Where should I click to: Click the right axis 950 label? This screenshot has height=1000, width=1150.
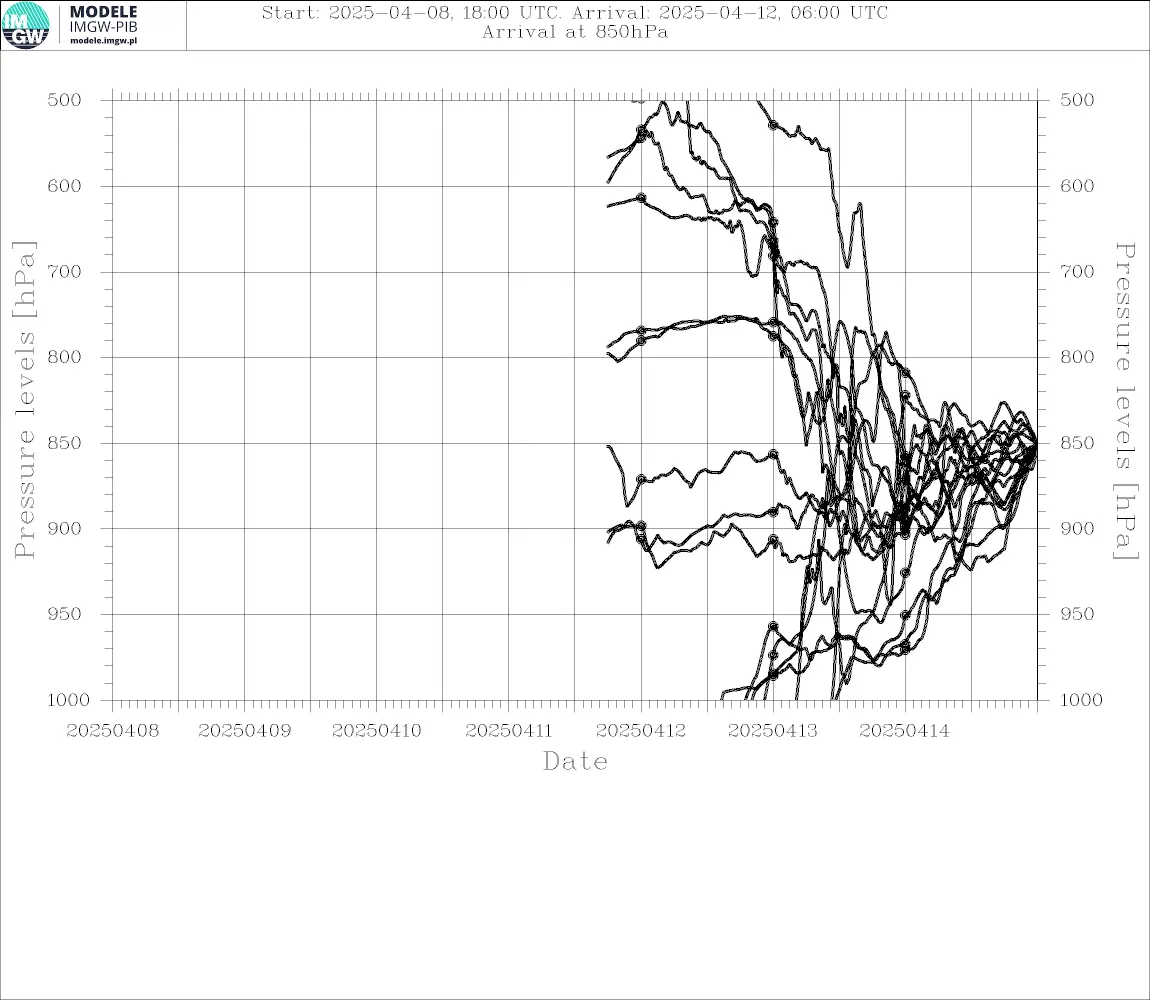click(1077, 614)
